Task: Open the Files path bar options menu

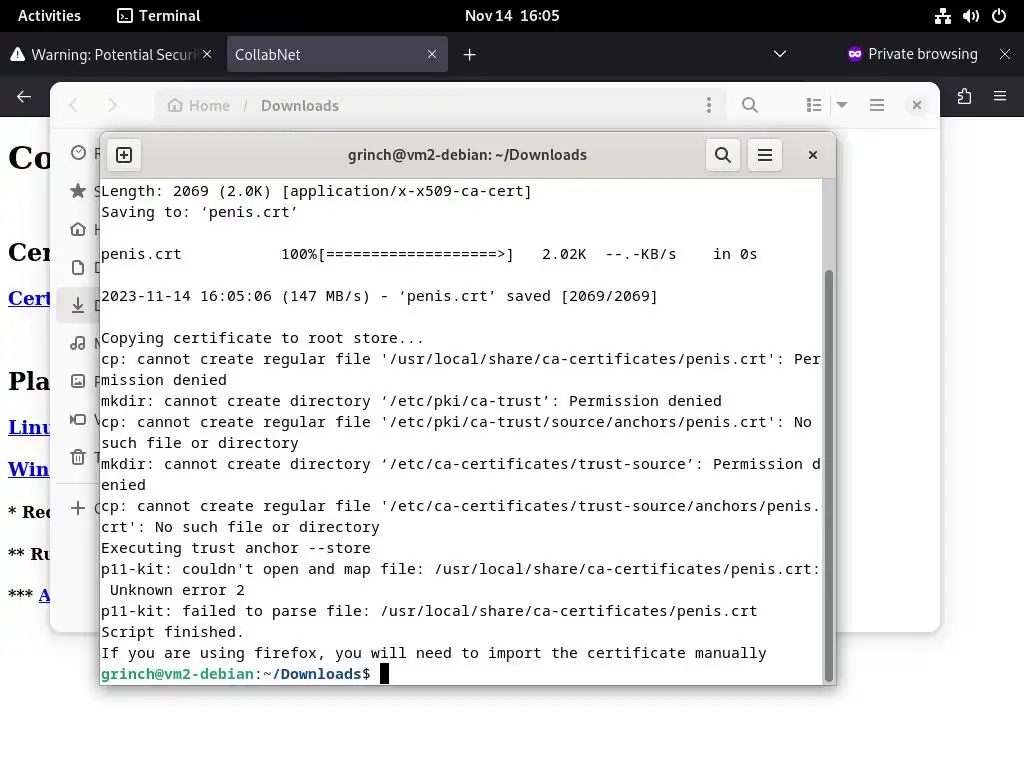Action: click(x=709, y=105)
